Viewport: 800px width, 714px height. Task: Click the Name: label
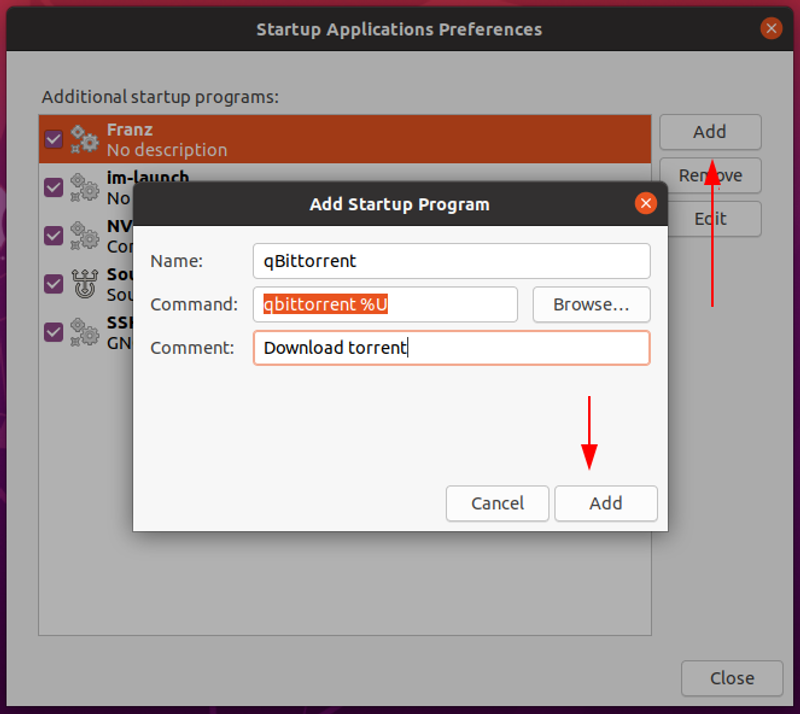pyautogui.click(x=177, y=261)
